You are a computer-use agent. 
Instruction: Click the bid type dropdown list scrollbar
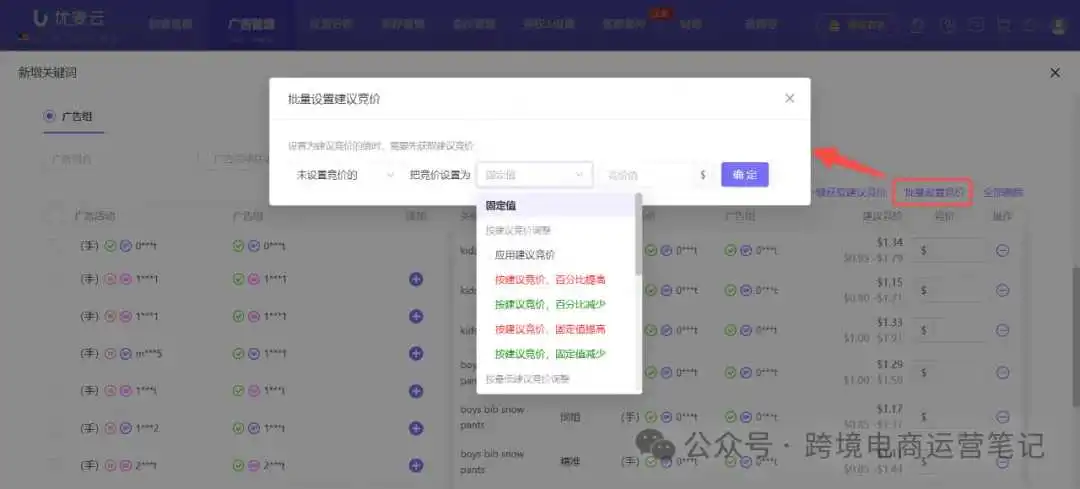638,234
